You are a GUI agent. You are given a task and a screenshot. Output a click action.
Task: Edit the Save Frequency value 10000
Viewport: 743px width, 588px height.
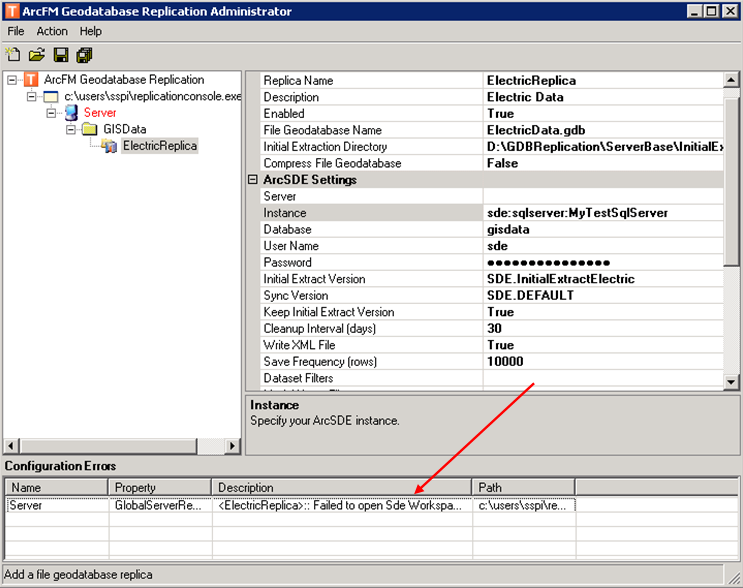pos(603,362)
